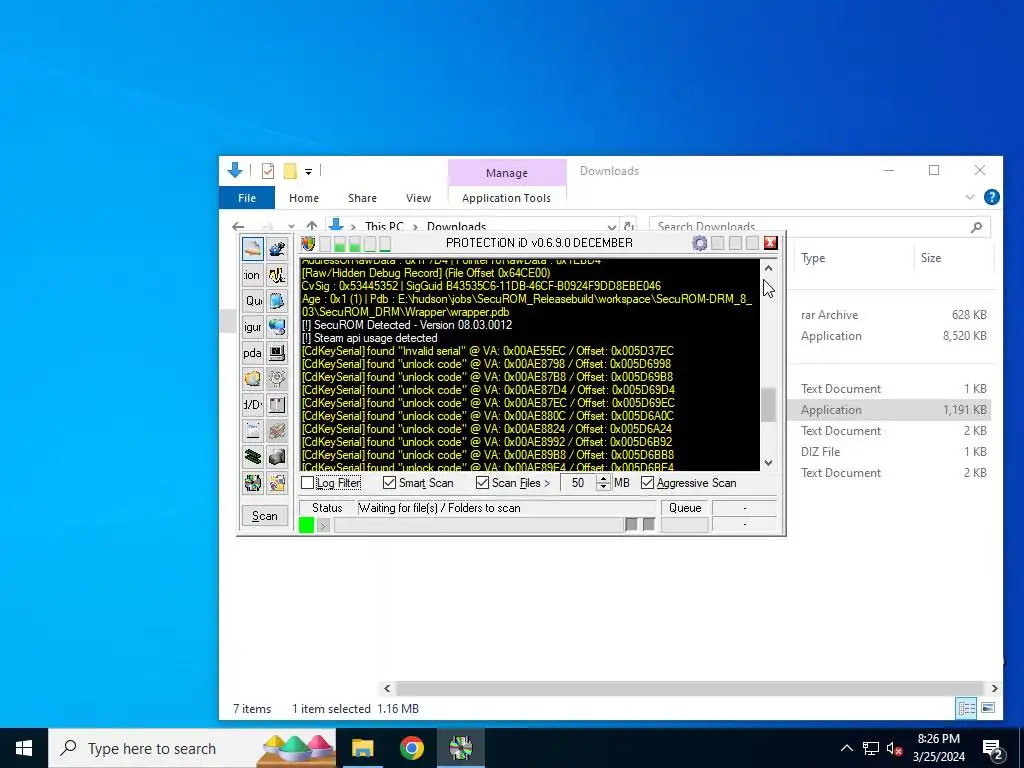Click the 'igur' sidebar button
The width and height of the screenshot is (1024, 768).
(x=253, y=327)
